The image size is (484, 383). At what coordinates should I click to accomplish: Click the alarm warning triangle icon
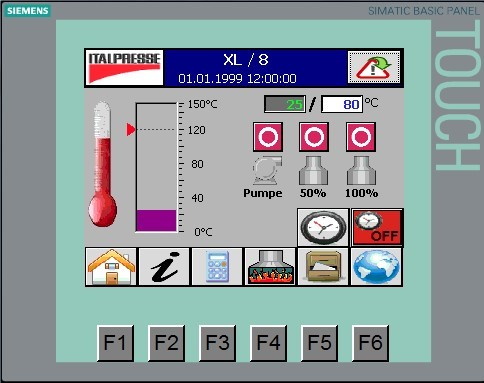point(374,67)
